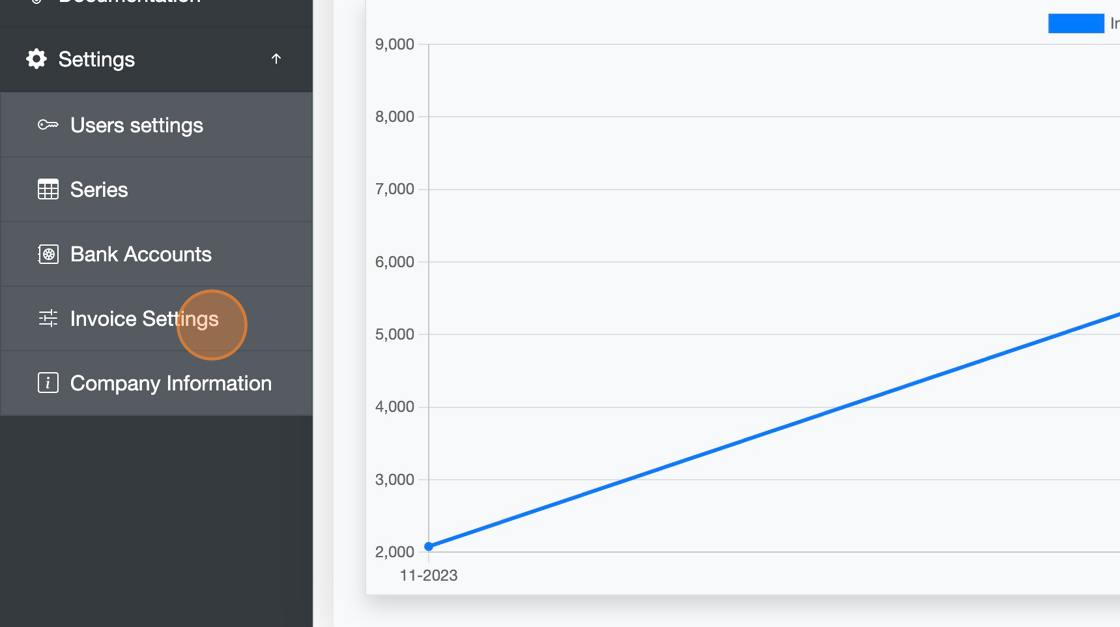Screen dimensions: 1120x627
Task: Click the info icon beside Company Information
Action: (x=48, y=383)
